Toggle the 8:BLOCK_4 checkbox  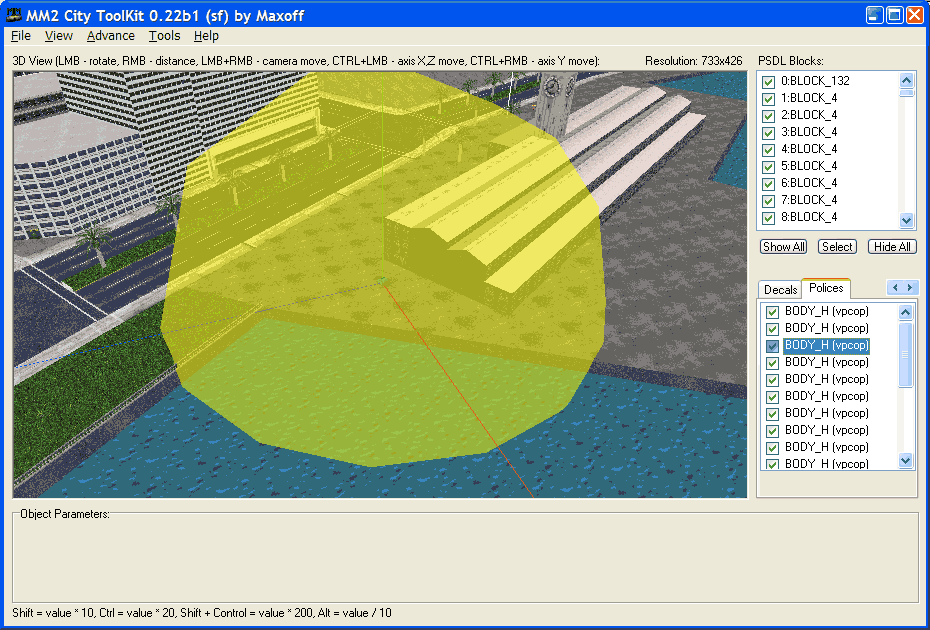tap(769, 217)
